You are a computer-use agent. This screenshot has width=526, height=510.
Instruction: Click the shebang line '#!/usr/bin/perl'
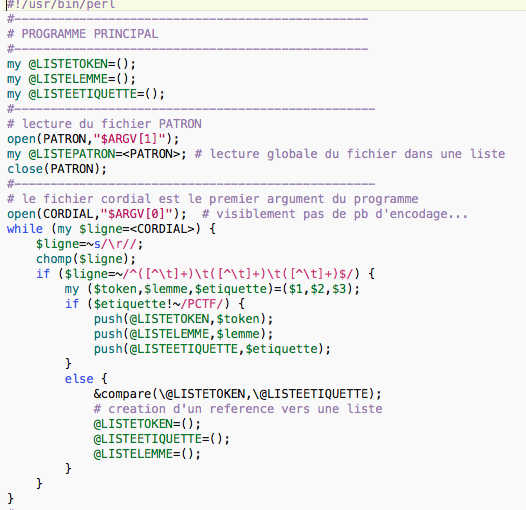61,4
